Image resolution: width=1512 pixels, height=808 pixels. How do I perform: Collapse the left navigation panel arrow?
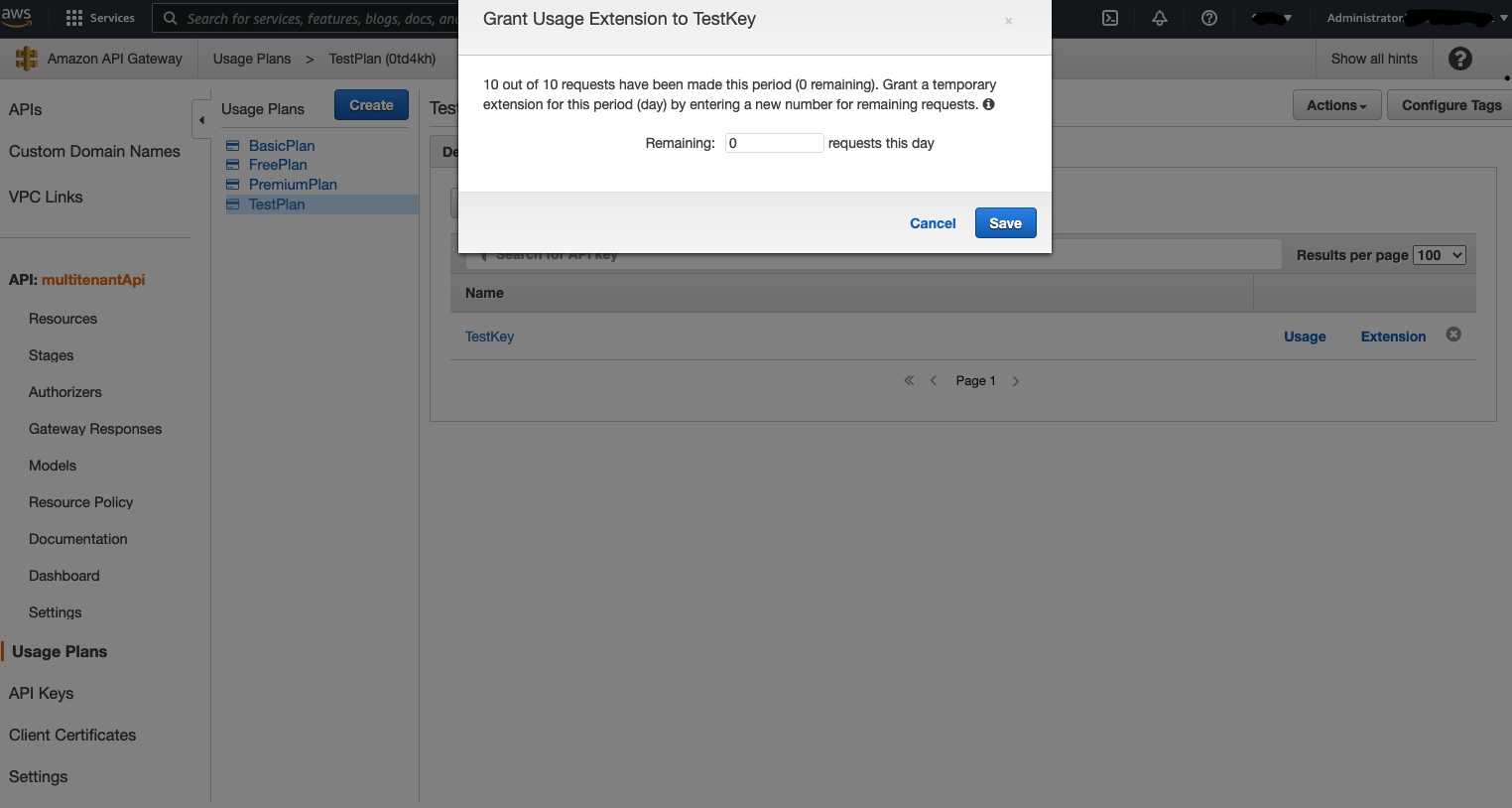pyautogui.click(x=201, y=119)
